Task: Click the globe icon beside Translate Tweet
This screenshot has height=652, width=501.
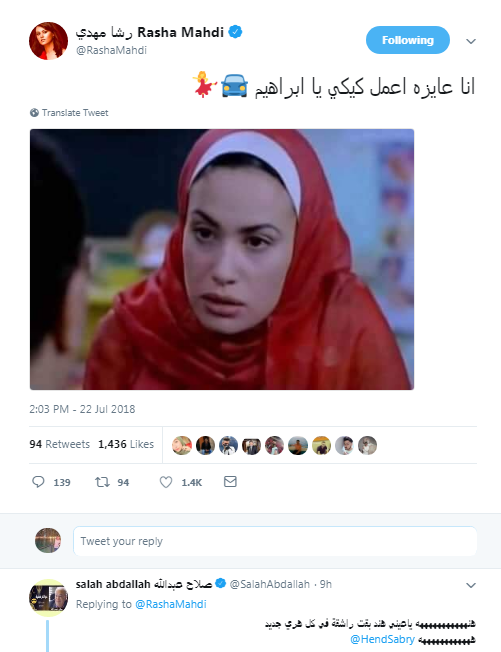Action: 34,113
